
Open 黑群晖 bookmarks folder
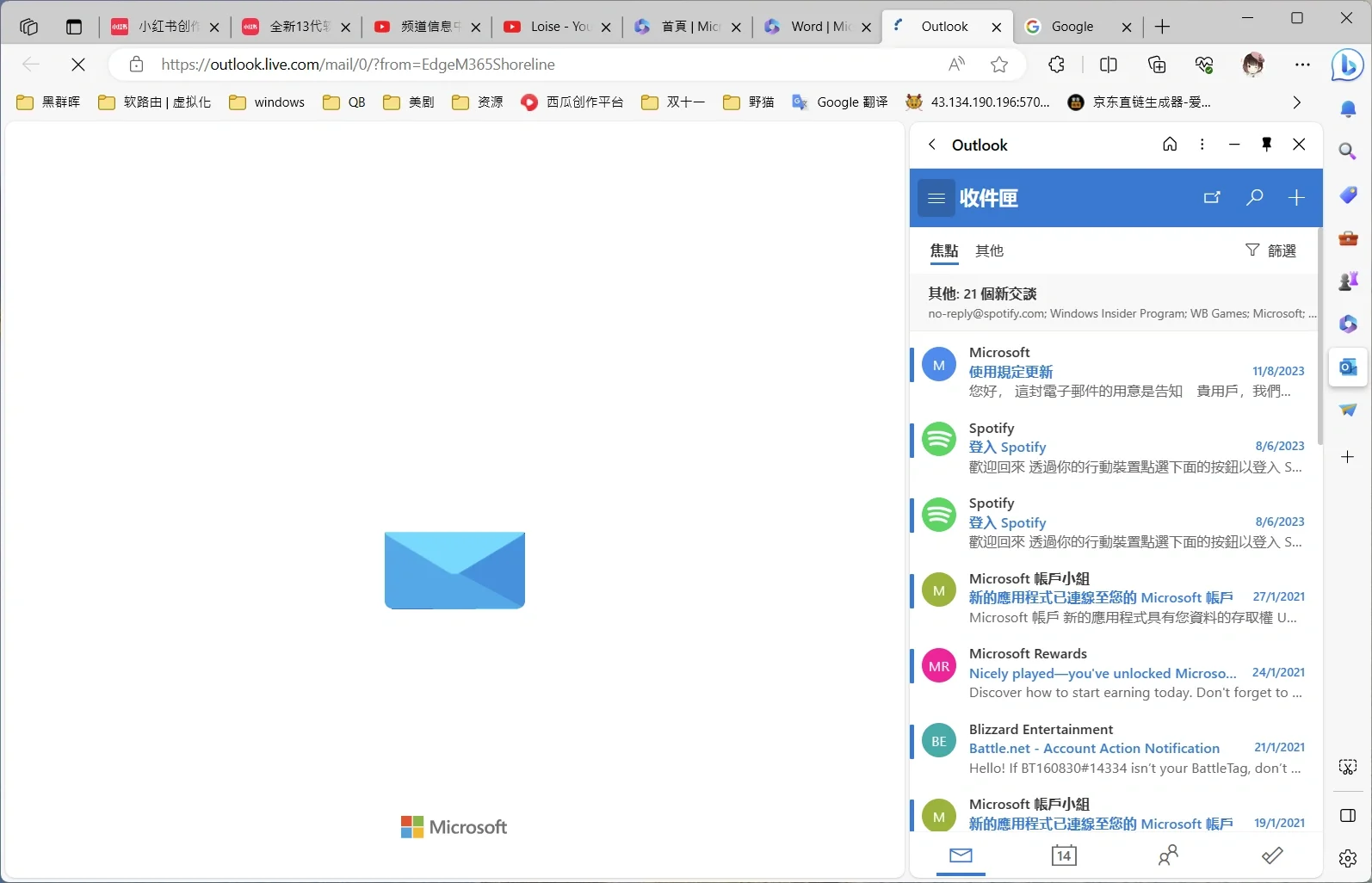49,102
